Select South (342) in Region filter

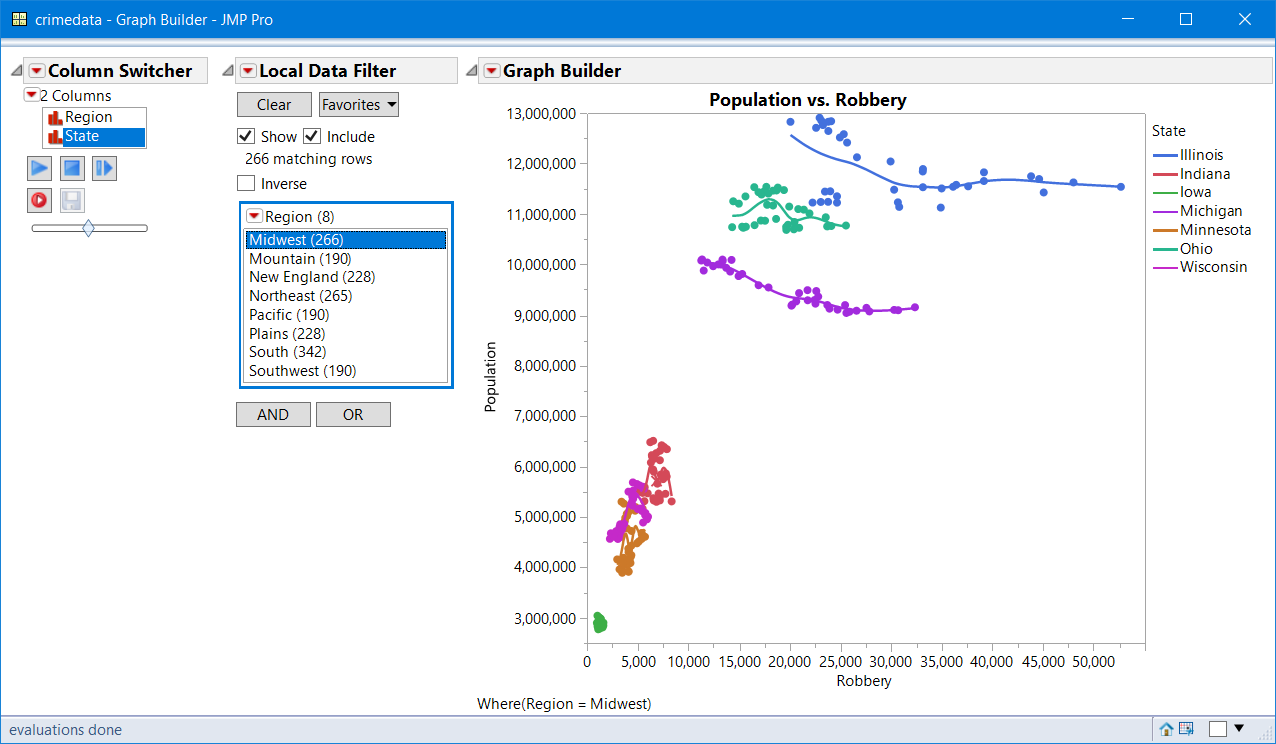click(x=346, y=352)
